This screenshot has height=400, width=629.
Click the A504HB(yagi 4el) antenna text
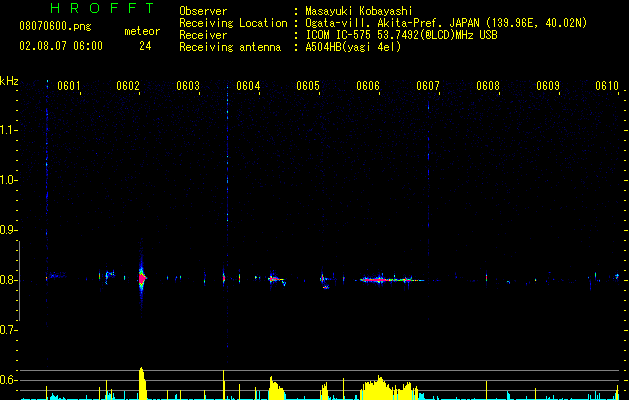353,47
